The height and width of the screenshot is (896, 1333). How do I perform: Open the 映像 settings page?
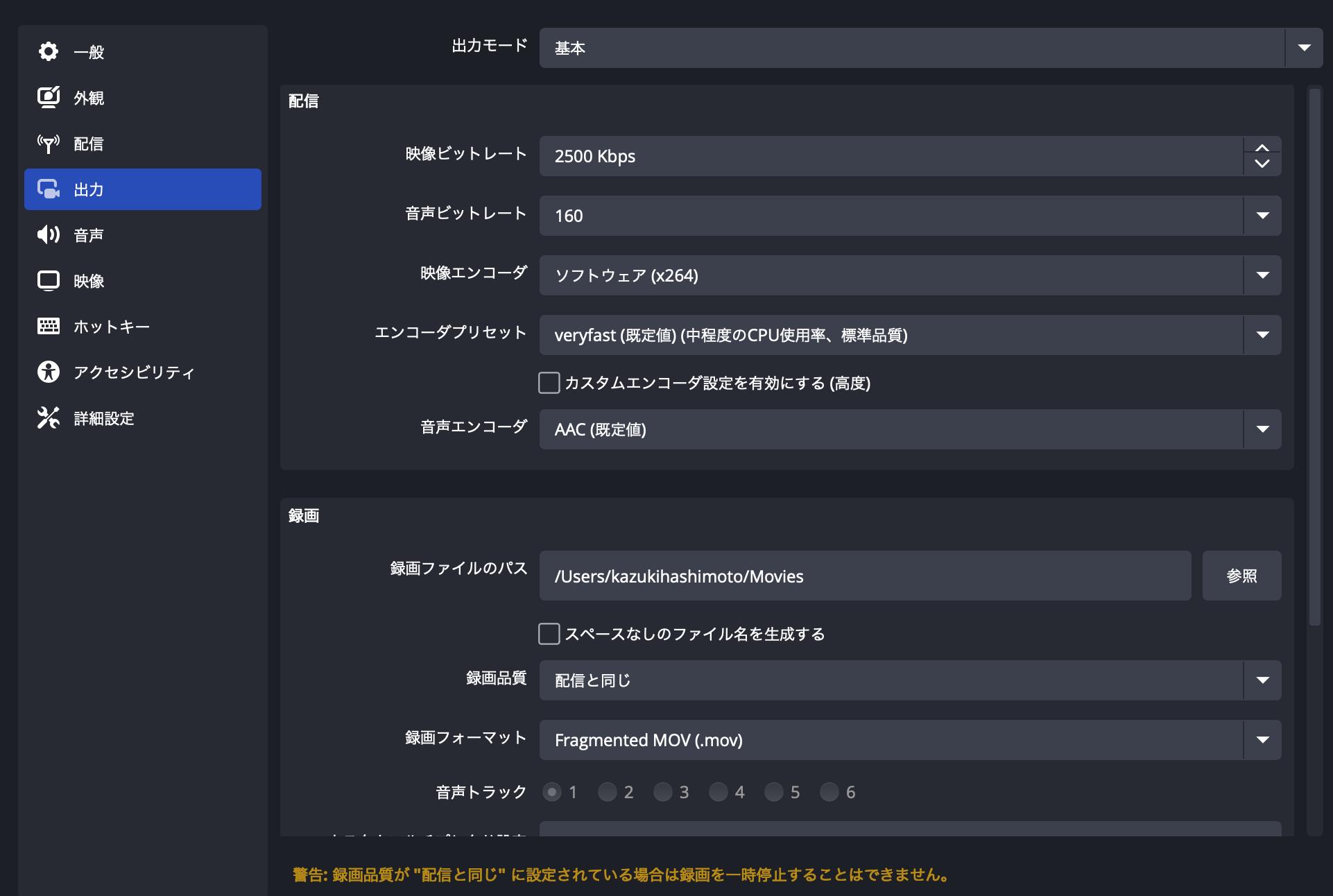[x=143, y=281]
